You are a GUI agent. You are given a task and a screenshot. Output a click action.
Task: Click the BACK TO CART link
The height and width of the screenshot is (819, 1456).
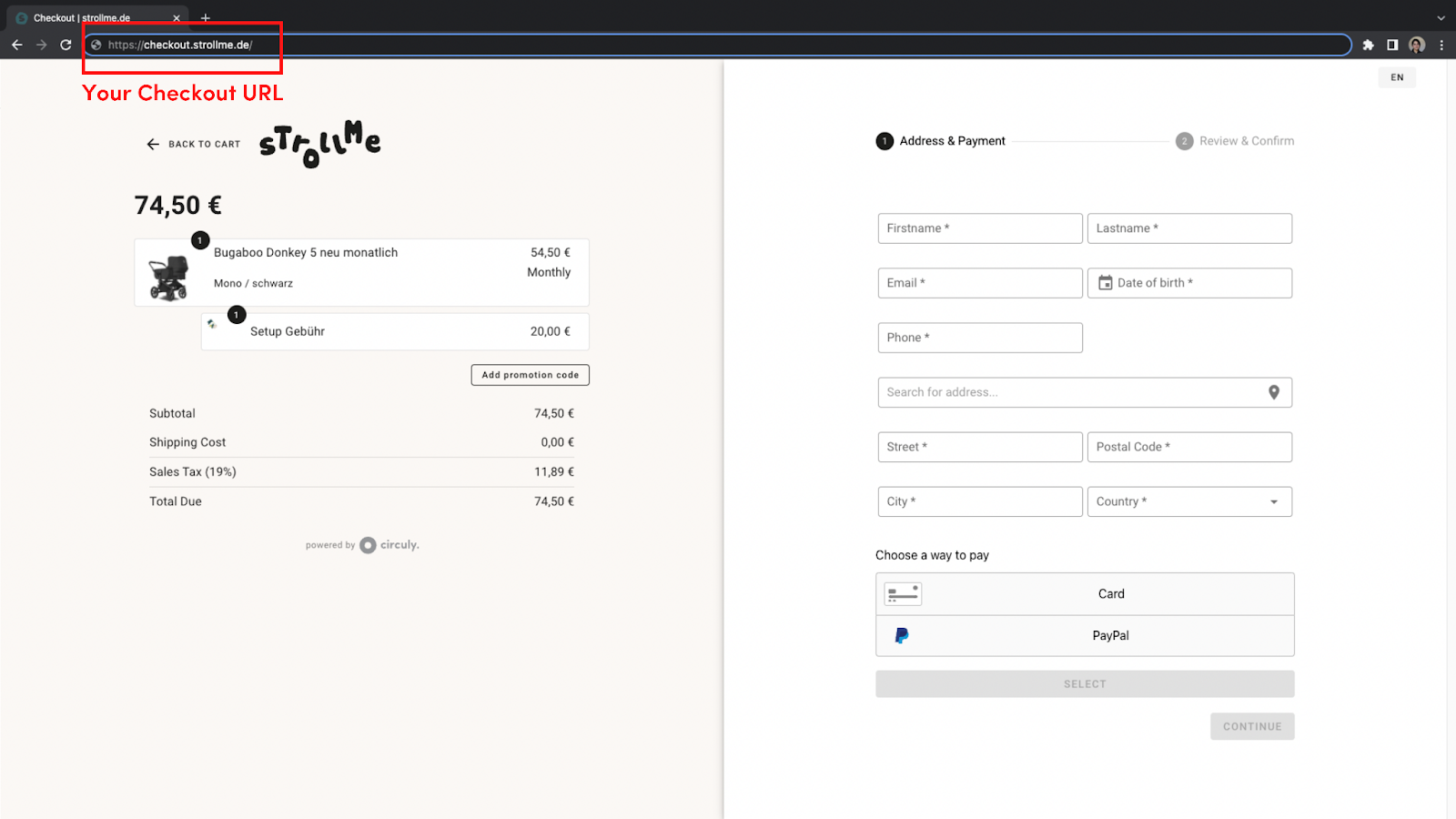[x=193, y=144]
